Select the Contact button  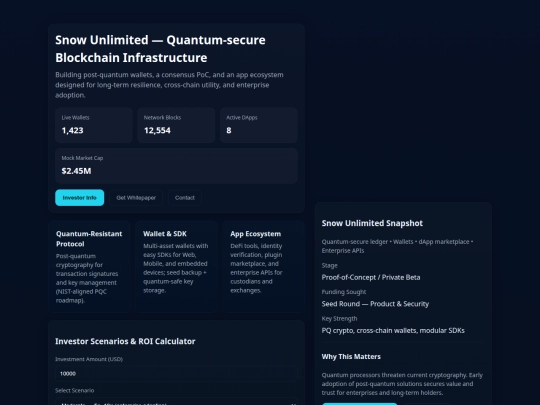coord(185,198)
